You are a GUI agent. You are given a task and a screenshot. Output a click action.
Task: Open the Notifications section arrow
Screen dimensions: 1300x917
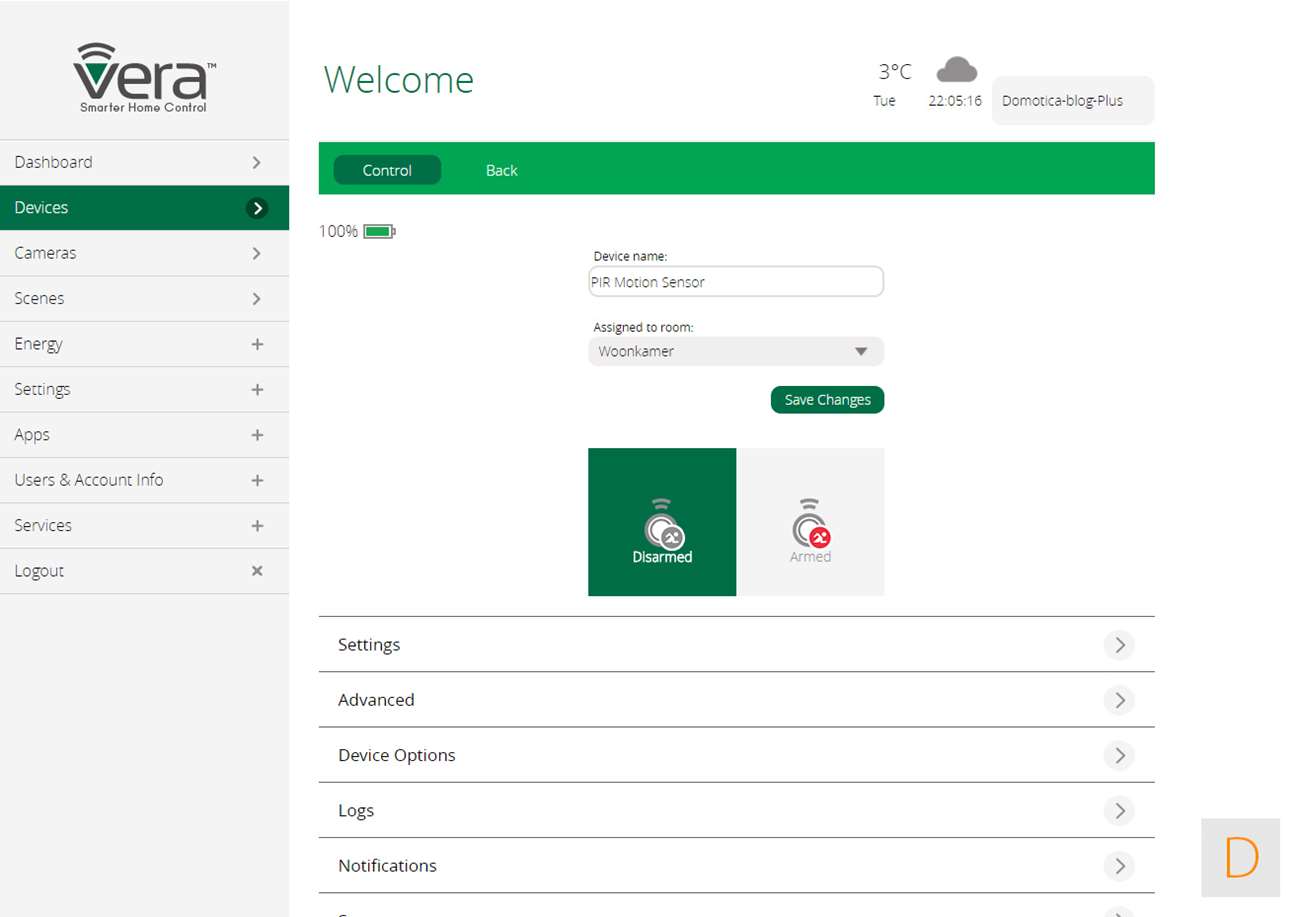1119,865
